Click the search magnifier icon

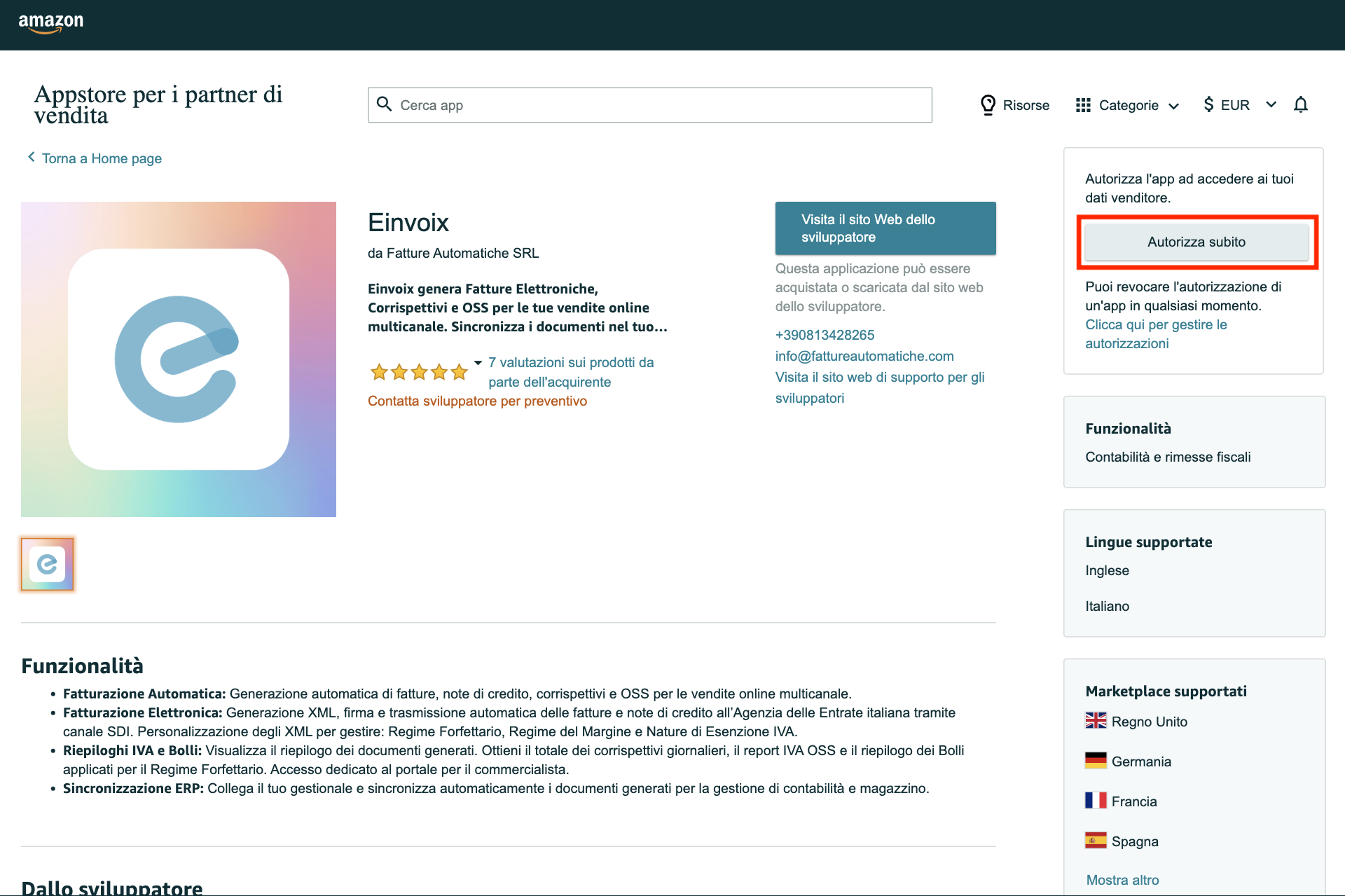click(x=385, y=104)
